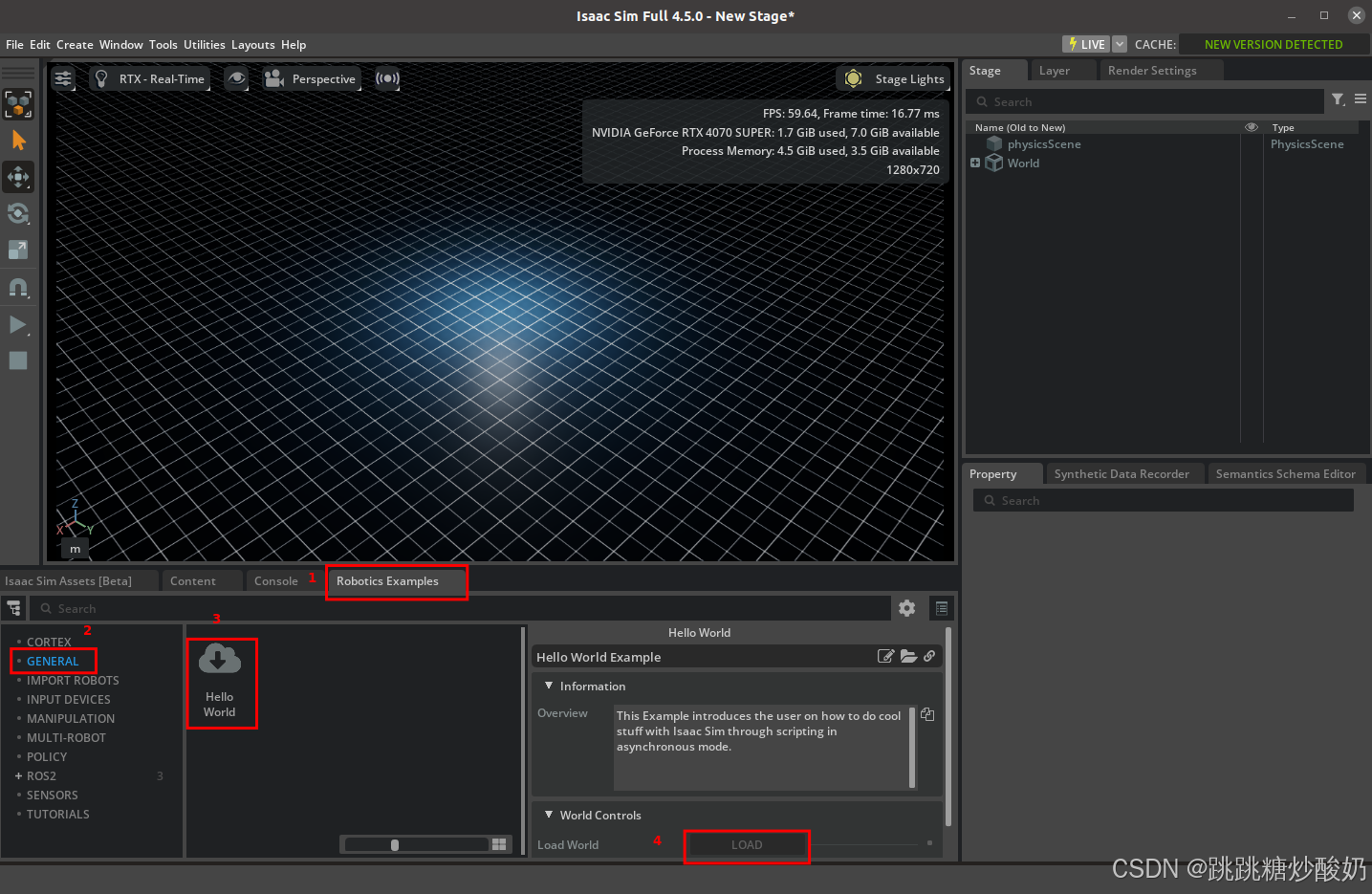The width and height of the screenshot is (1372, 894).
Task: Switch to Semantics Schema Editor tab
Action: coord(1286,474)
